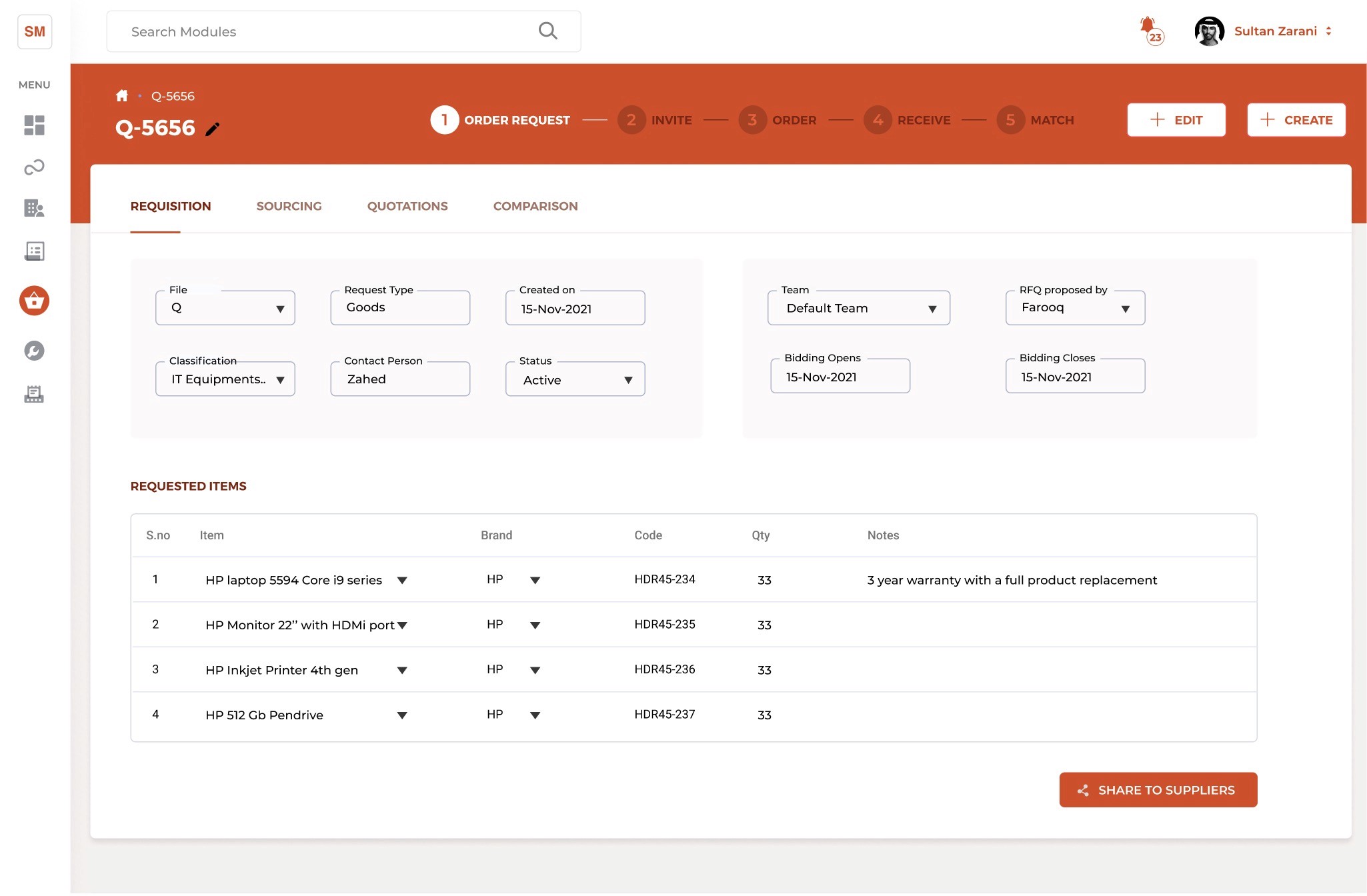Open the Comparison tab

click(x=535, y=207)
